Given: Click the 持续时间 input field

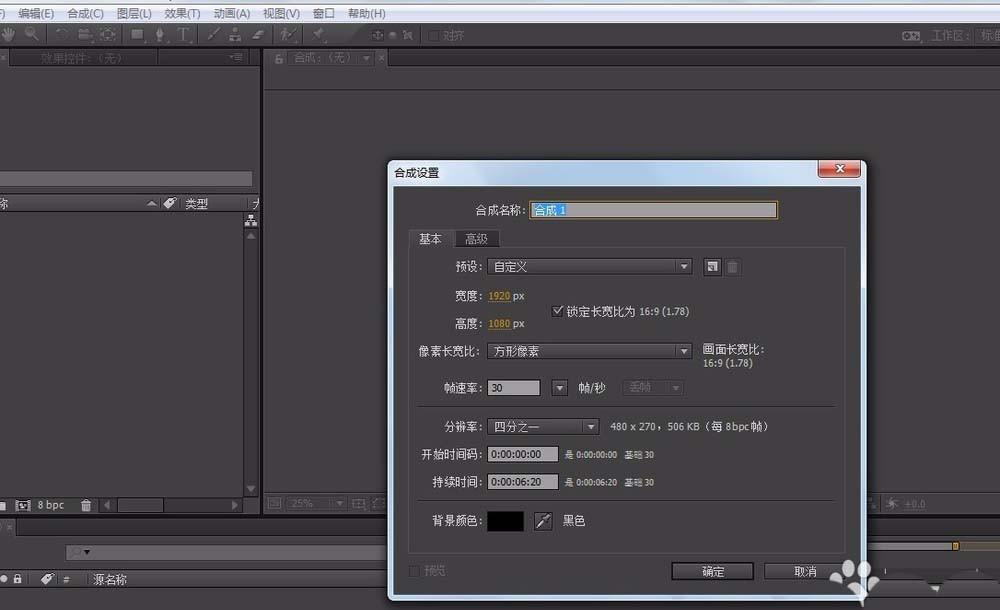Looking at the screenshot, I should click(x=522, y=482).
